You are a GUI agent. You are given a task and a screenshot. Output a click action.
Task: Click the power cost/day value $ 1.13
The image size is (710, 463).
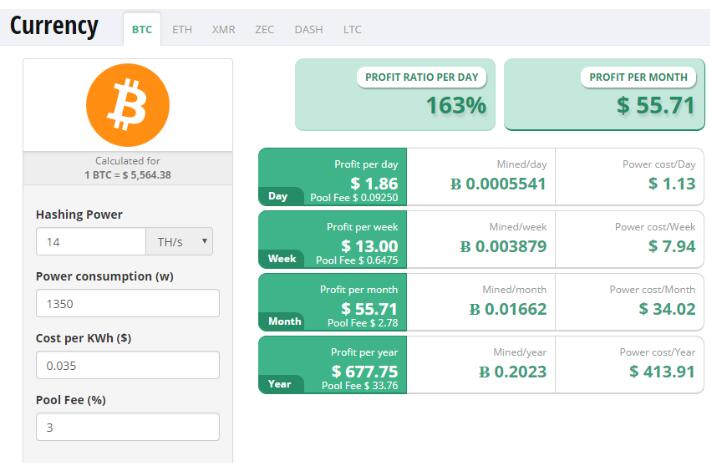pyautogui.click(x=672, y=183)
